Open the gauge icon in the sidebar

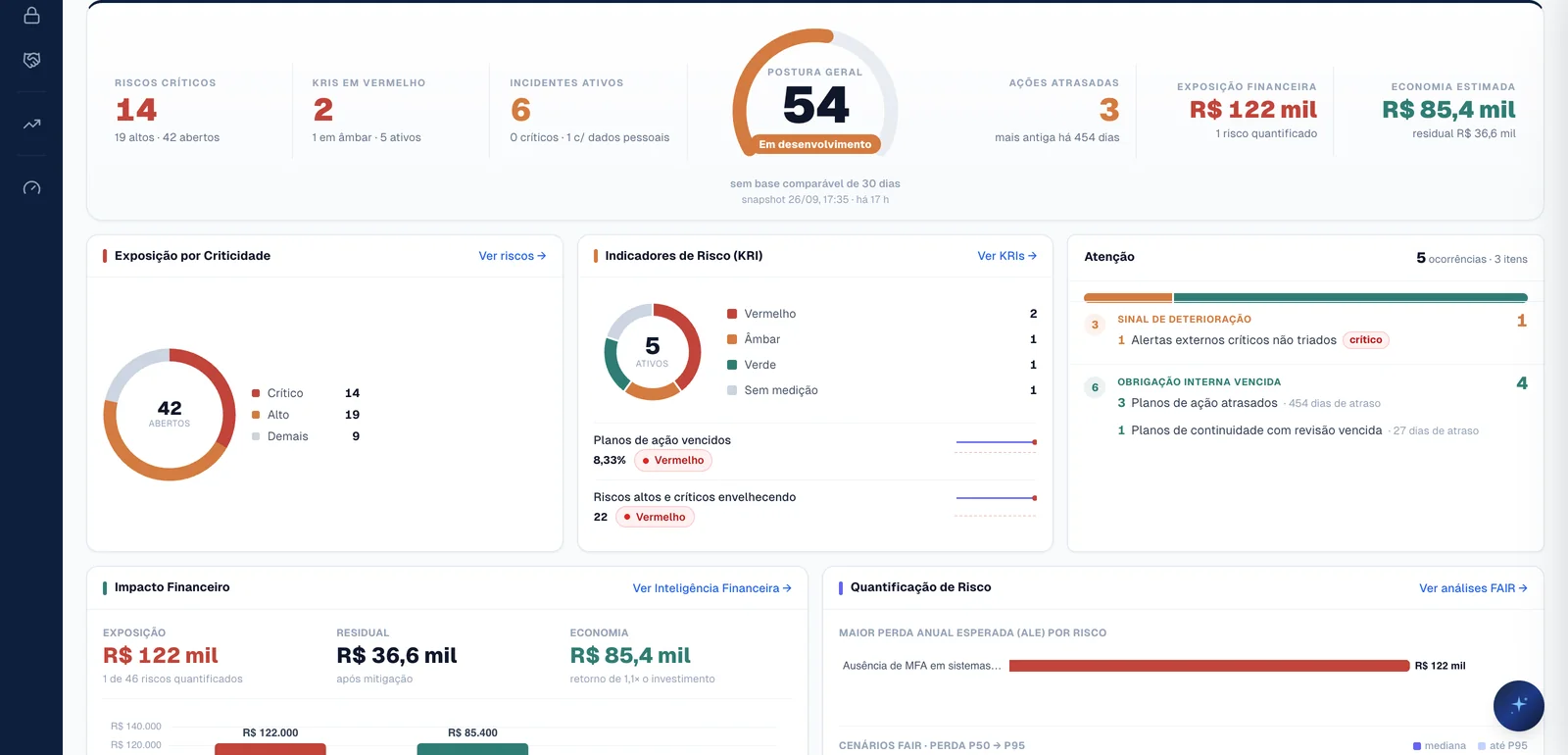click(x=31, y=187)
